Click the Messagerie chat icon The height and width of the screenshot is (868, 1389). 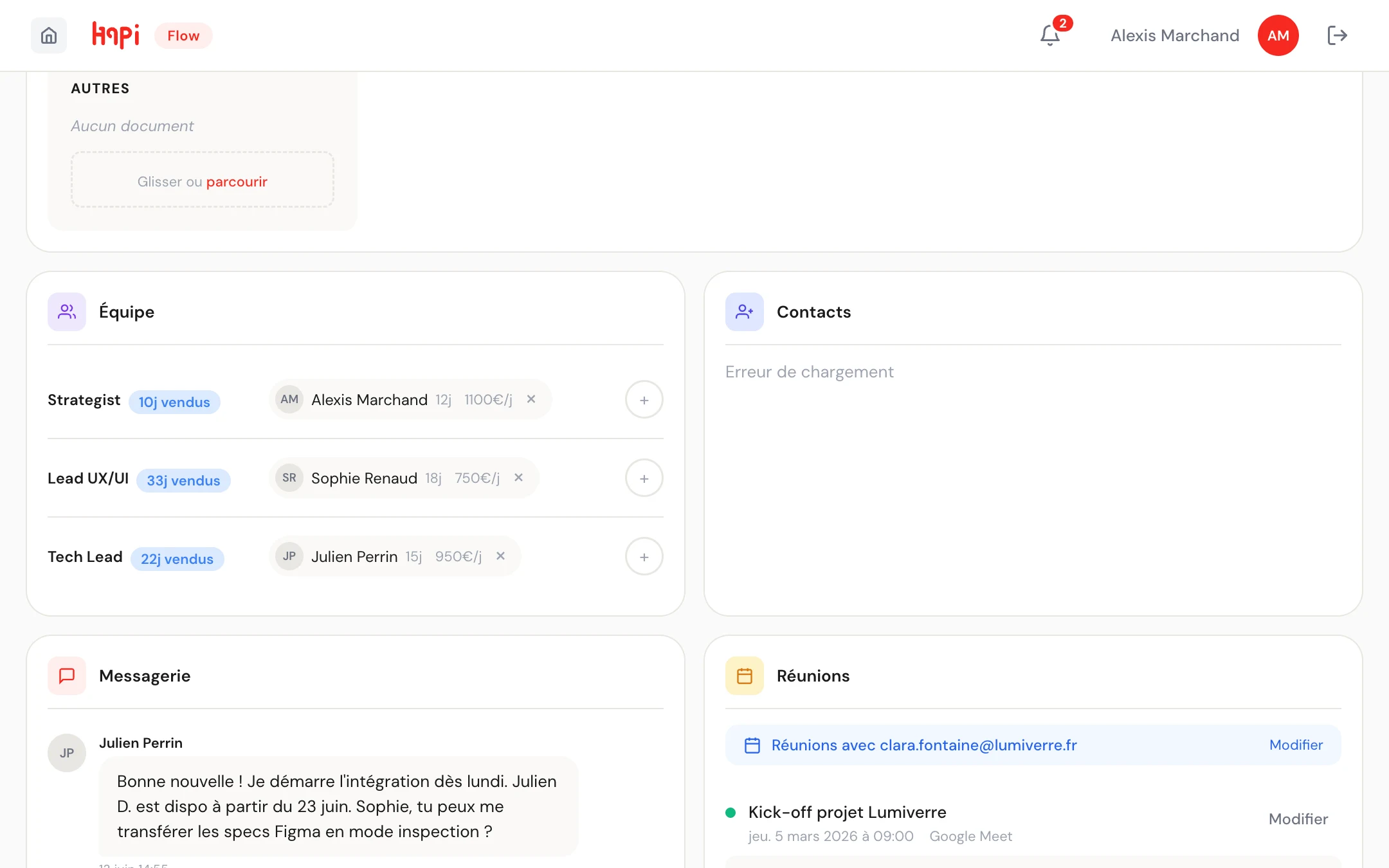tap(67, 676)
